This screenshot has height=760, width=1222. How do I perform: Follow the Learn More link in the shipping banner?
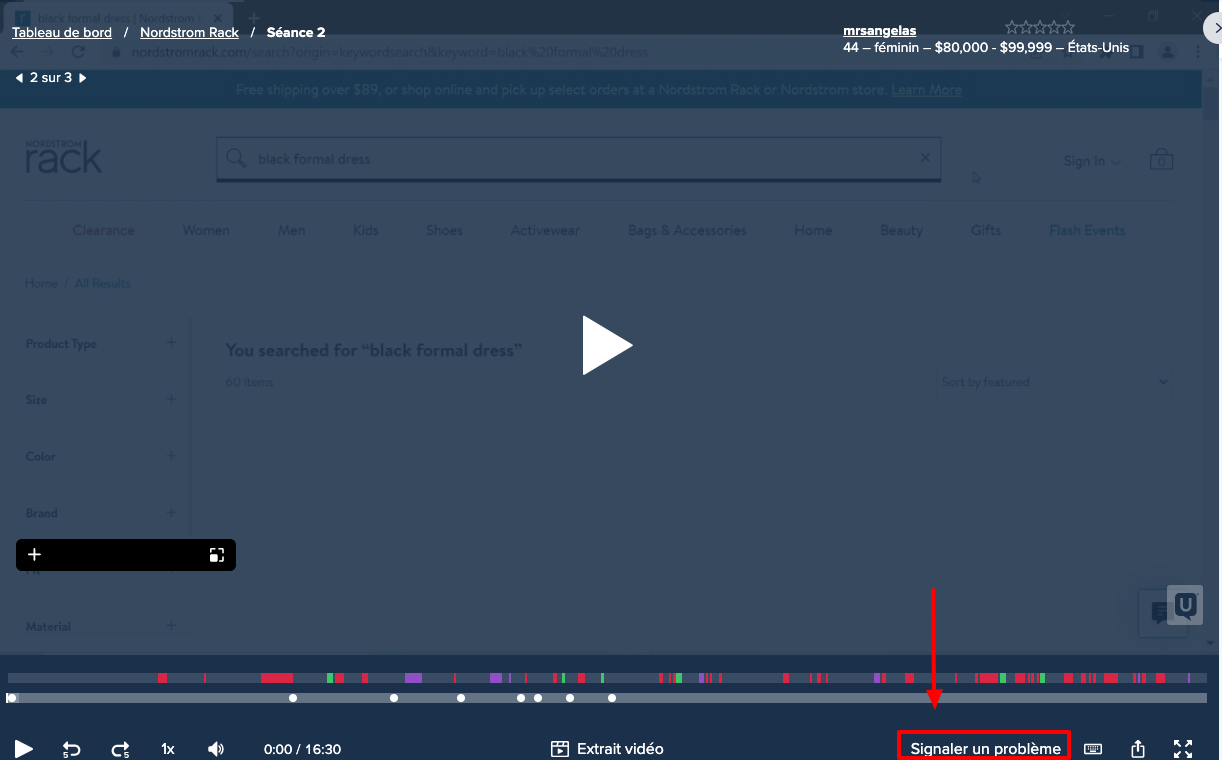pos(926,90)
